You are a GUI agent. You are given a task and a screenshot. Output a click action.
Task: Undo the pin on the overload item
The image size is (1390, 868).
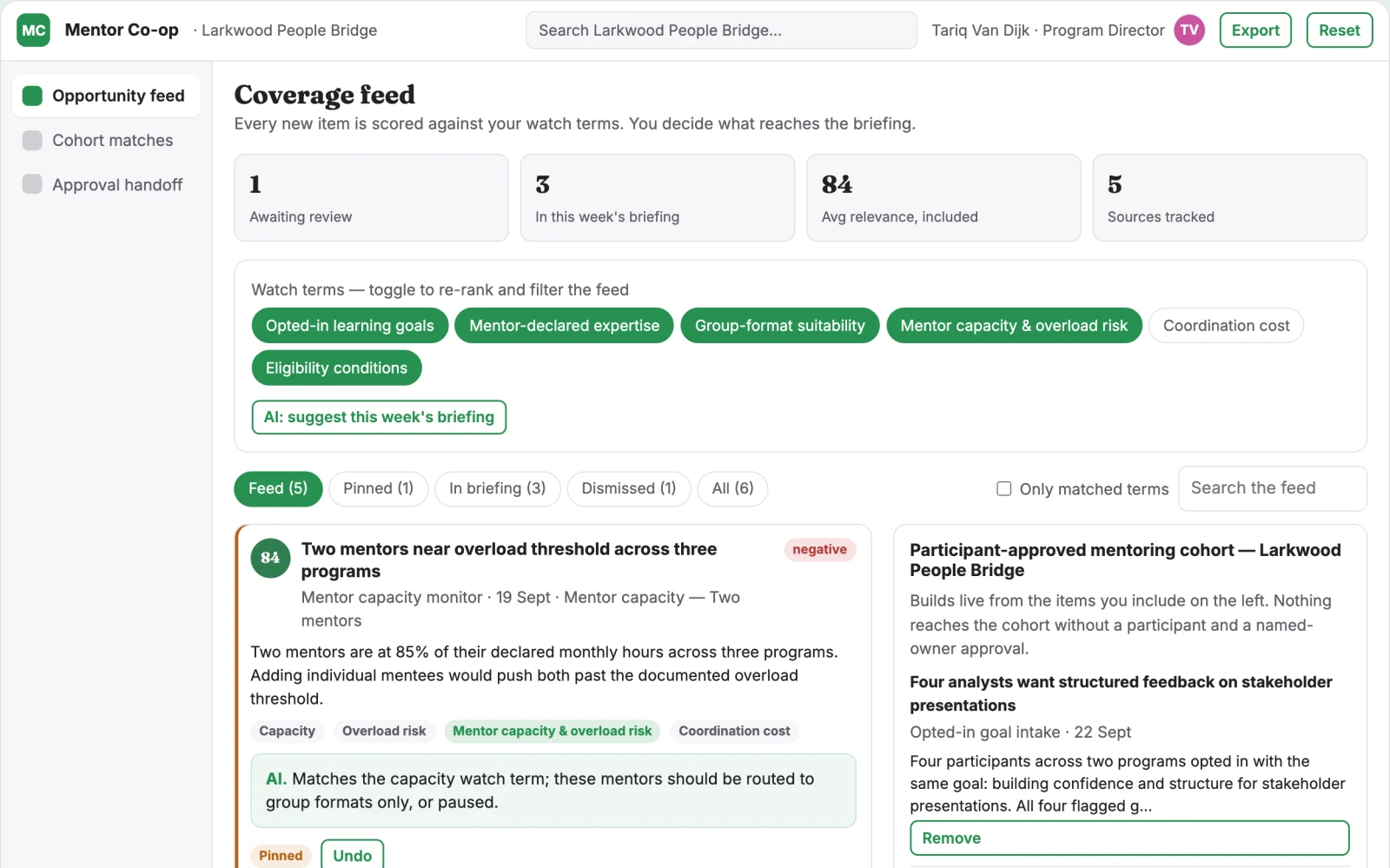click(x=352, y=855)
